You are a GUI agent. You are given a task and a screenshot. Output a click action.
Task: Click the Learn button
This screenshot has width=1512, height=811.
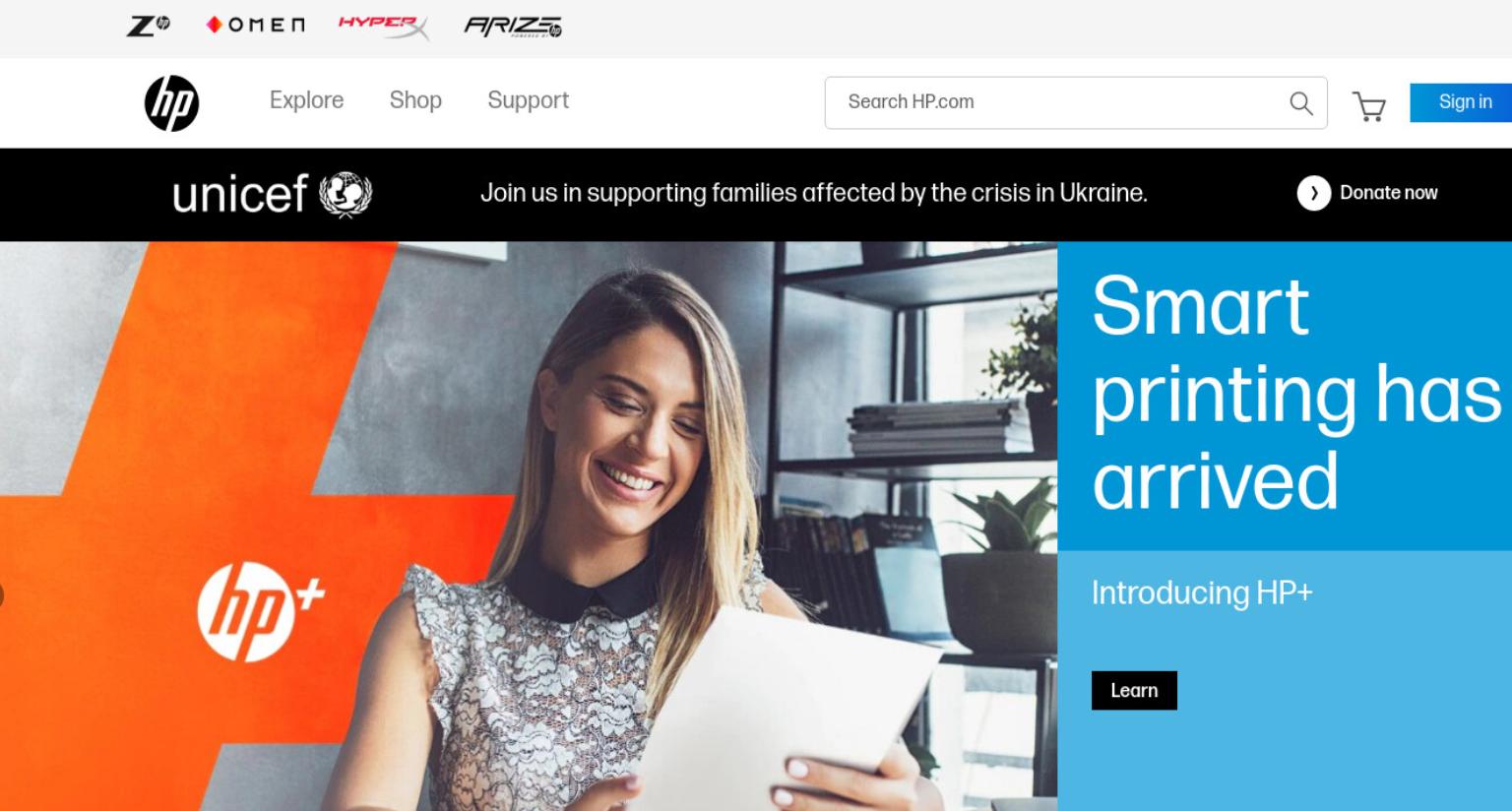(x=1134, y=690)
